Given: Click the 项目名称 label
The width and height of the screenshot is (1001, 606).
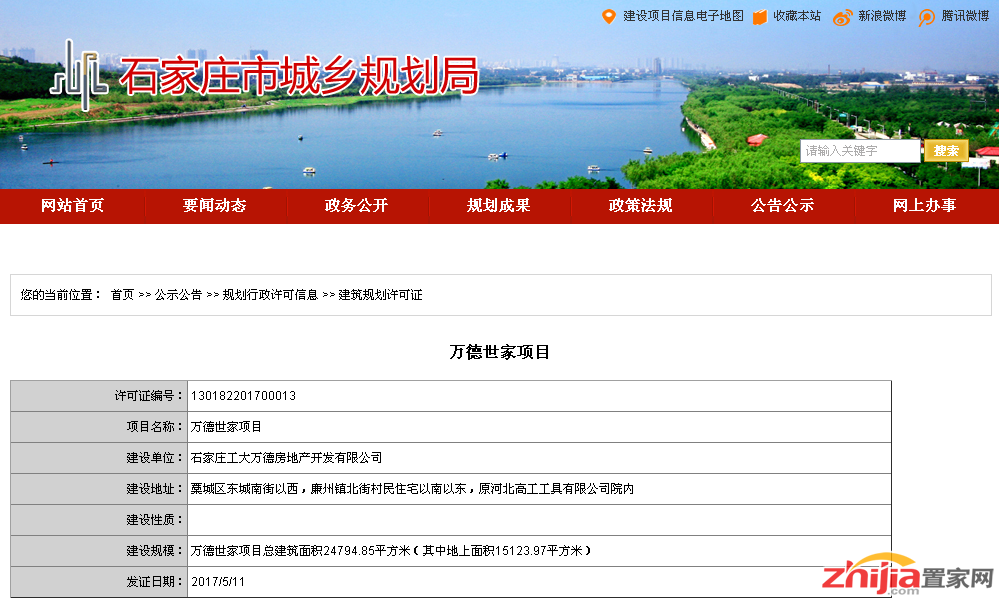Looking at the screenshot, I should click(x=155, y=427).
